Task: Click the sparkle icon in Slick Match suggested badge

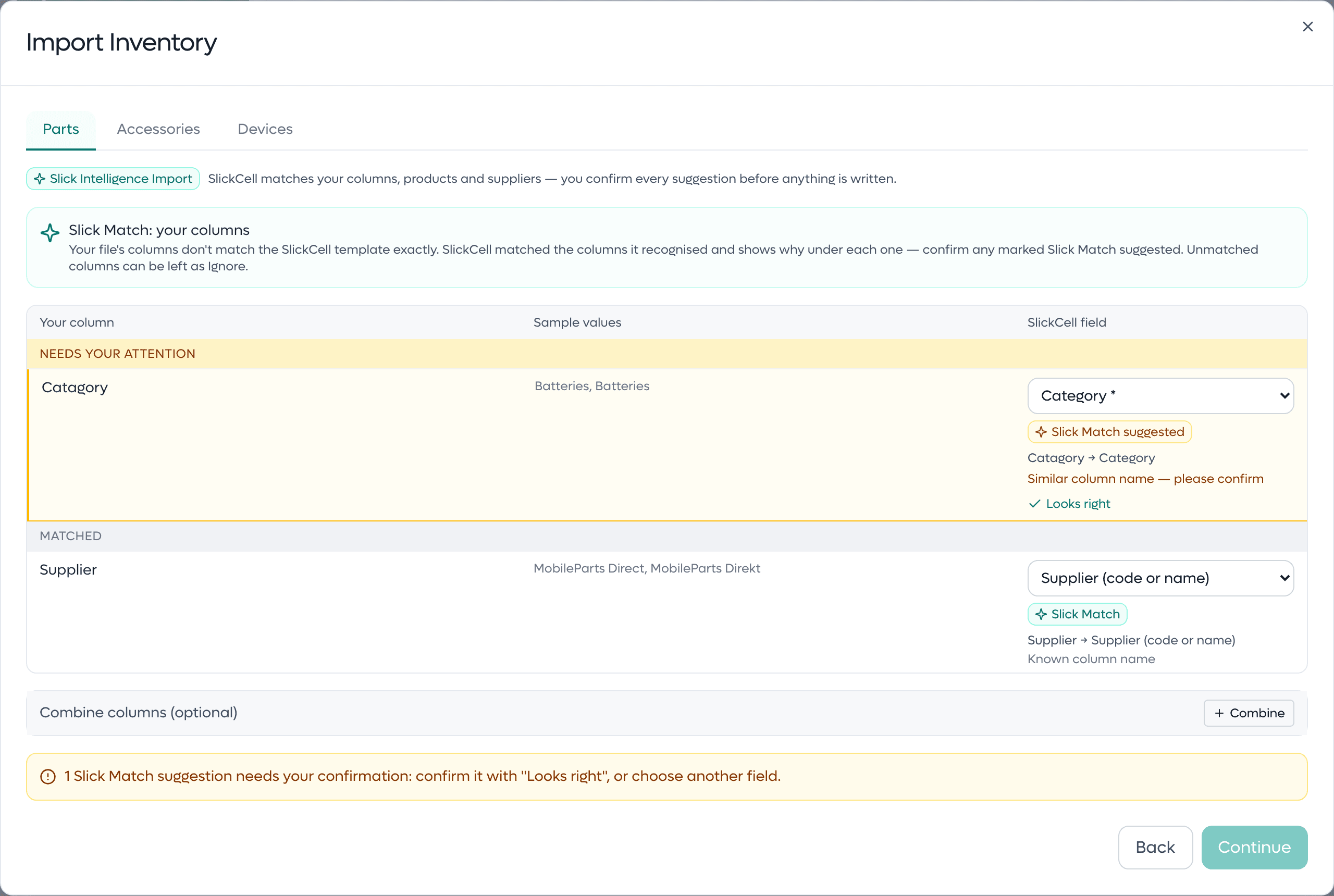Action: [1041, 432]
